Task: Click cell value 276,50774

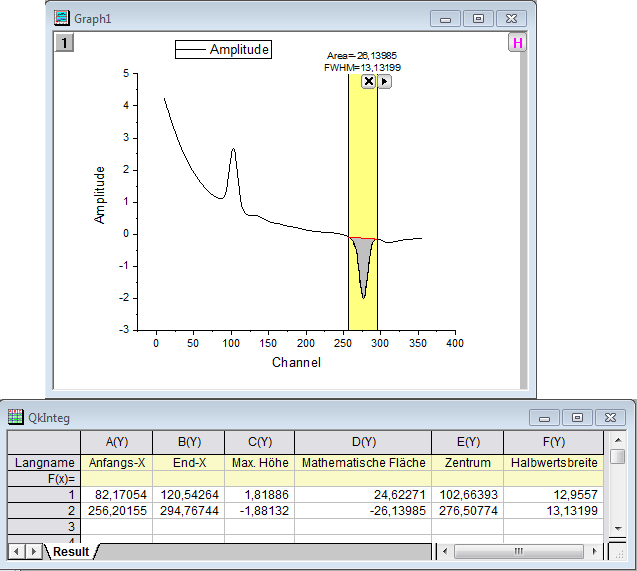Action: [x=468, y=510]
